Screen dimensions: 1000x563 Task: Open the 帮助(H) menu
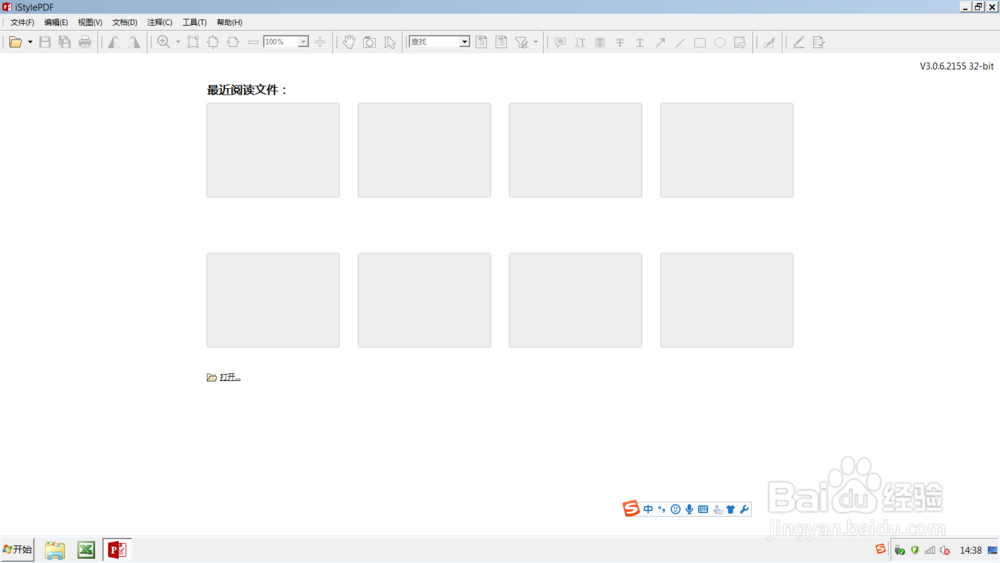[230, 22]
